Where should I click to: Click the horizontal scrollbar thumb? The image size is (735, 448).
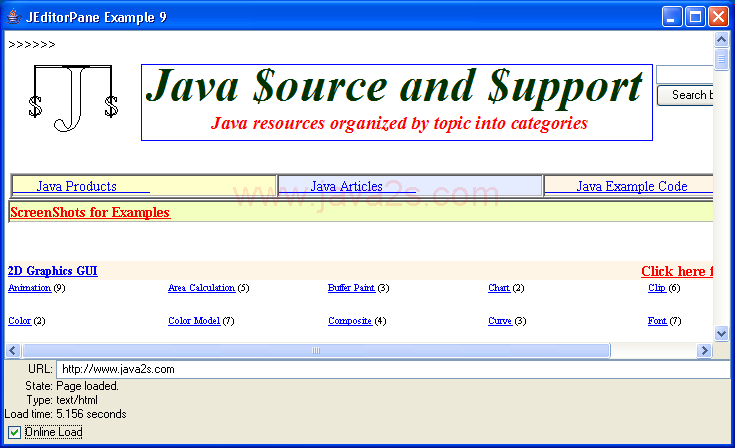click(316, 351)
